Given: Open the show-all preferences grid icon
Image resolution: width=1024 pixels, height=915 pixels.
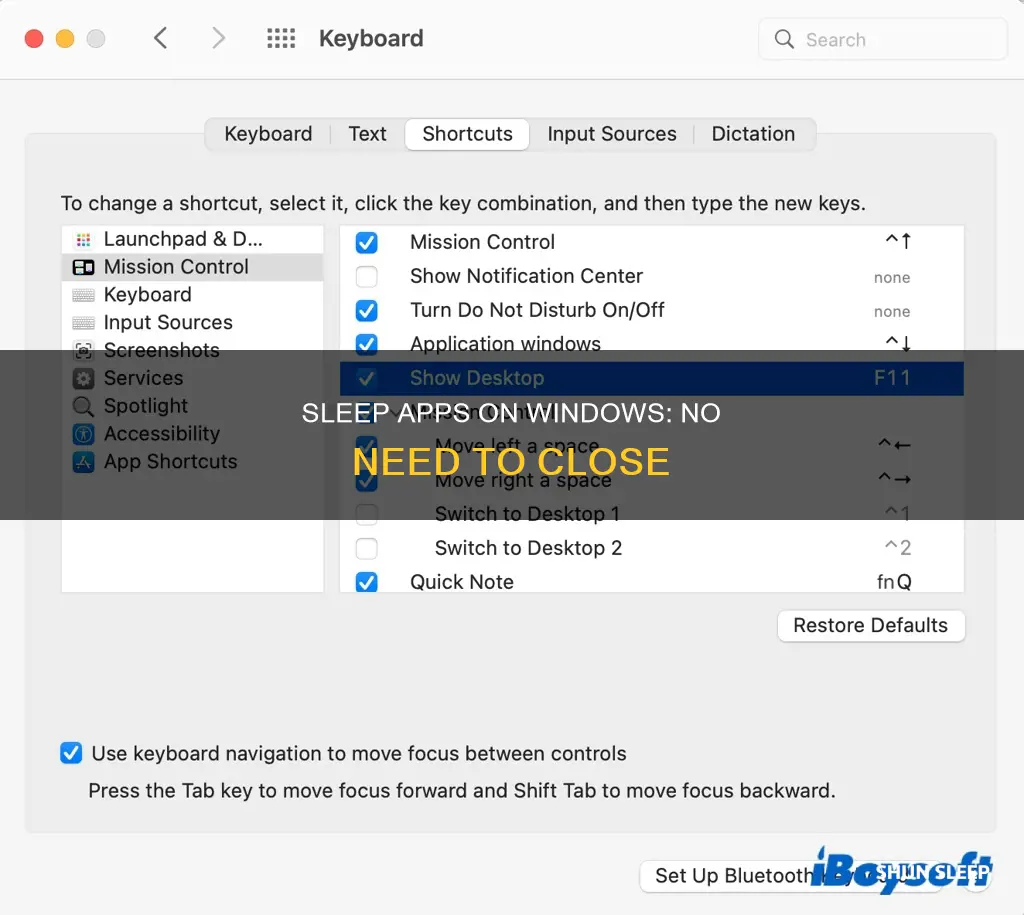Looking at the screenshot, I should pos(281,39).
